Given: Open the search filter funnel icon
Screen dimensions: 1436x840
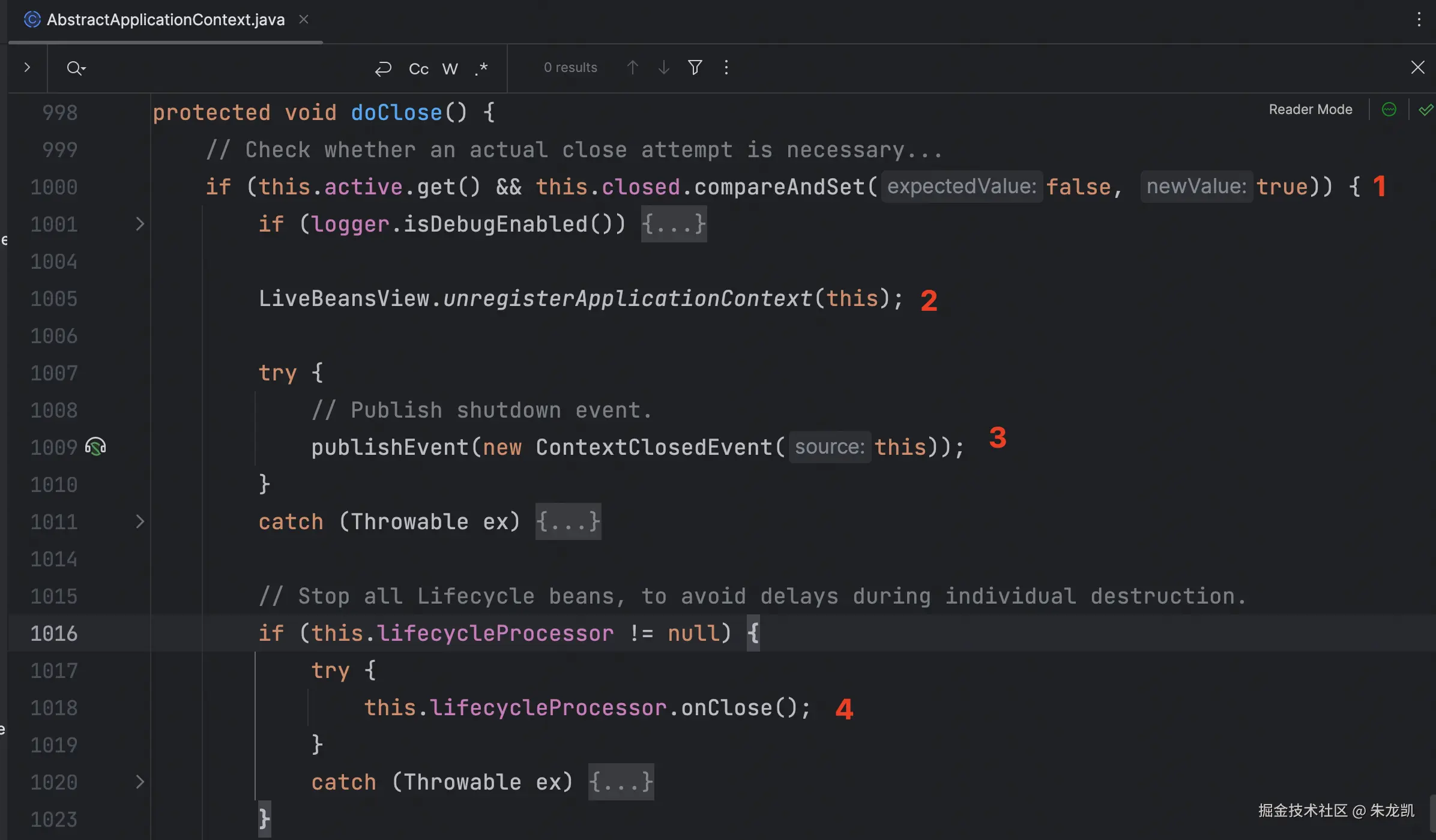Looking at the screenshot, I should click(x=695, y=67).
